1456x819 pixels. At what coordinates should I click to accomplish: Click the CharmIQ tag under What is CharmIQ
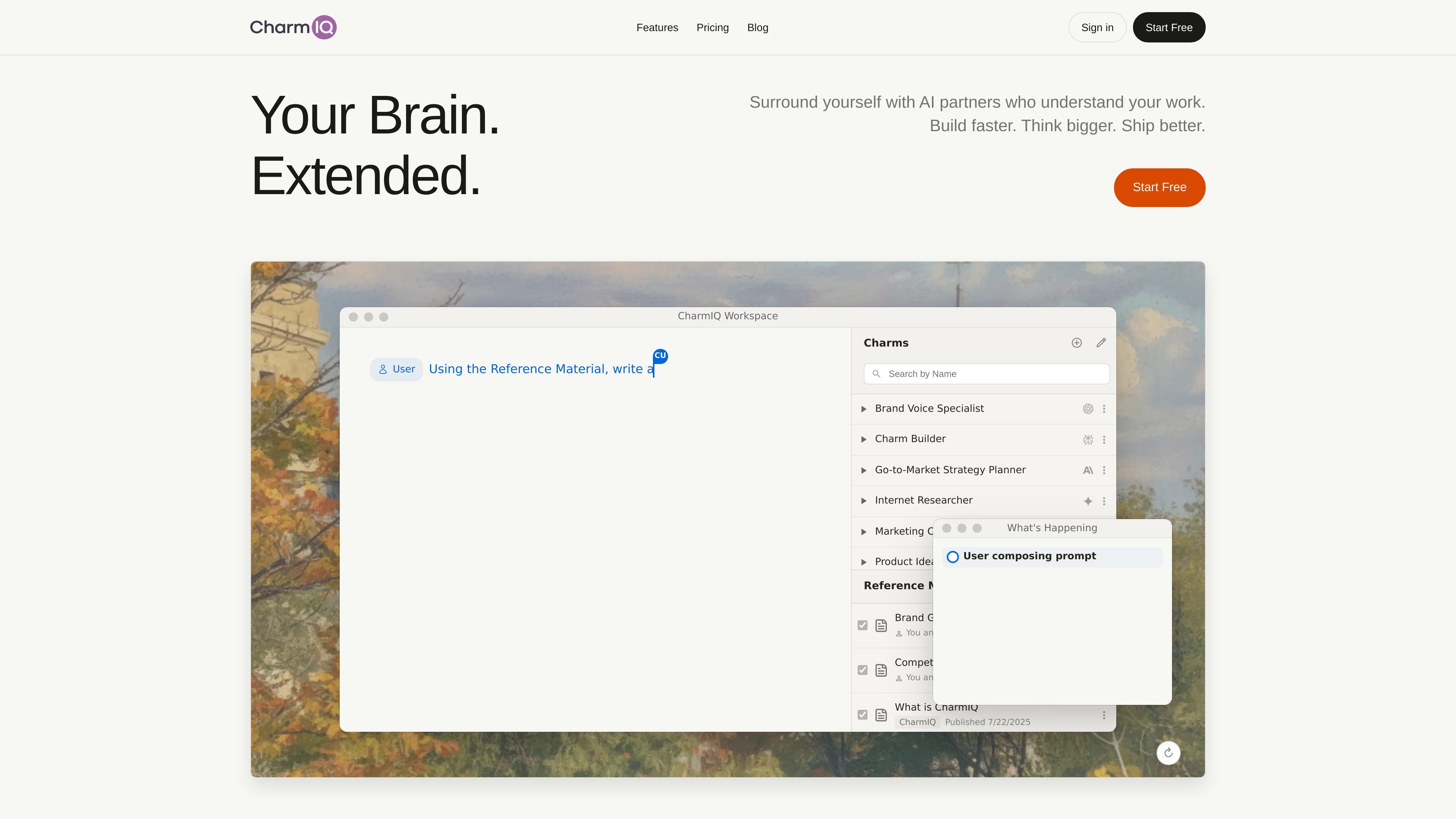[917, 722]
